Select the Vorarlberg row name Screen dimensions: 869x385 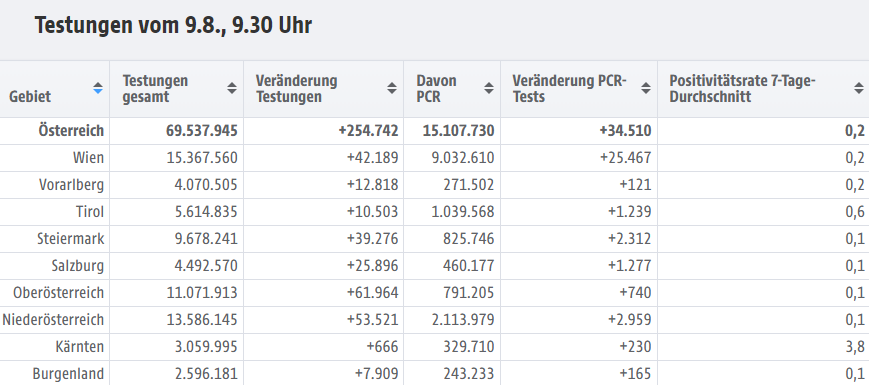pos(71,185)
